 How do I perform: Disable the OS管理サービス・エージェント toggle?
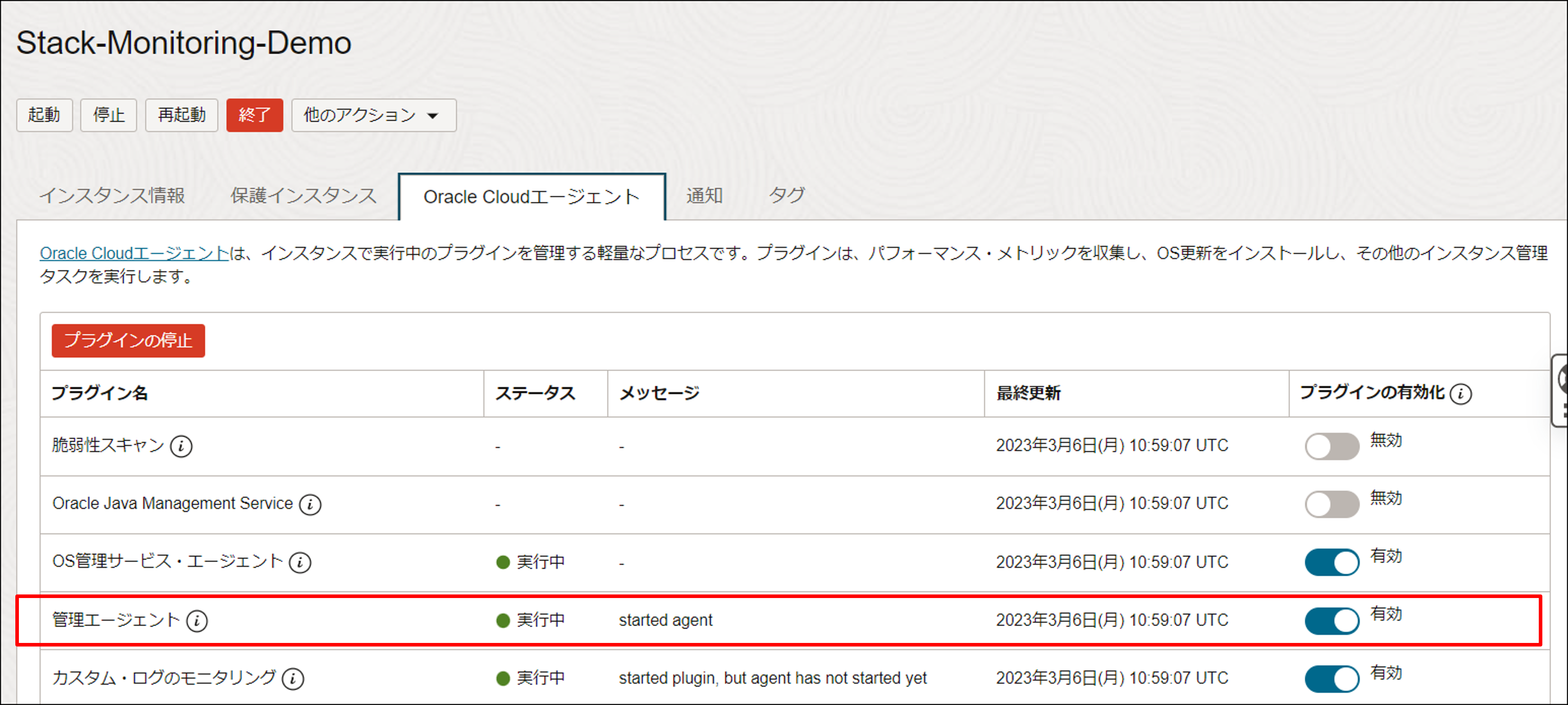(1331, 562)
